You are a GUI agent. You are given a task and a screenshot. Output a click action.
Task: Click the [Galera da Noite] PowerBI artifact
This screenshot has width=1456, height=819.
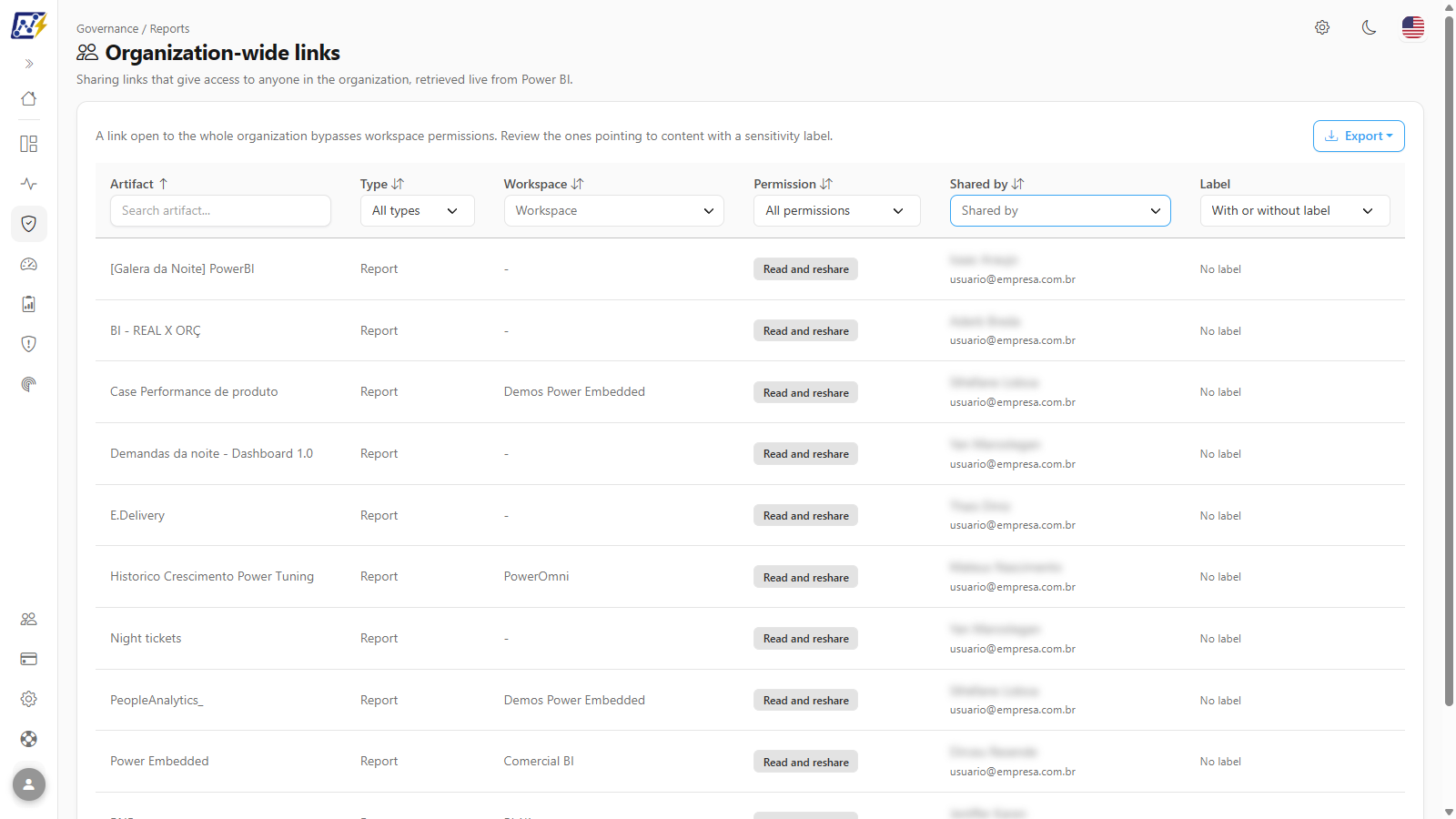point(182,268)
